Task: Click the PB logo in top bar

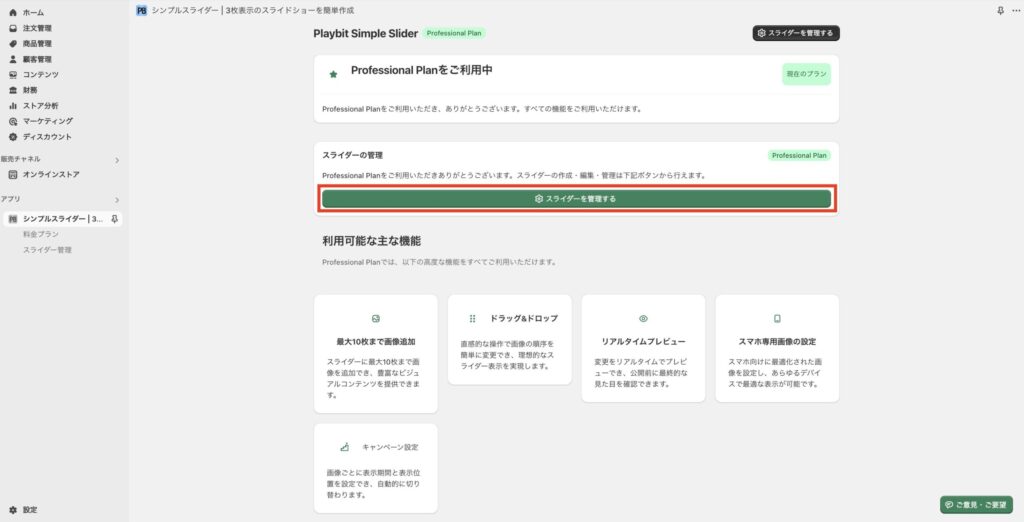Action: coord(141,10)
